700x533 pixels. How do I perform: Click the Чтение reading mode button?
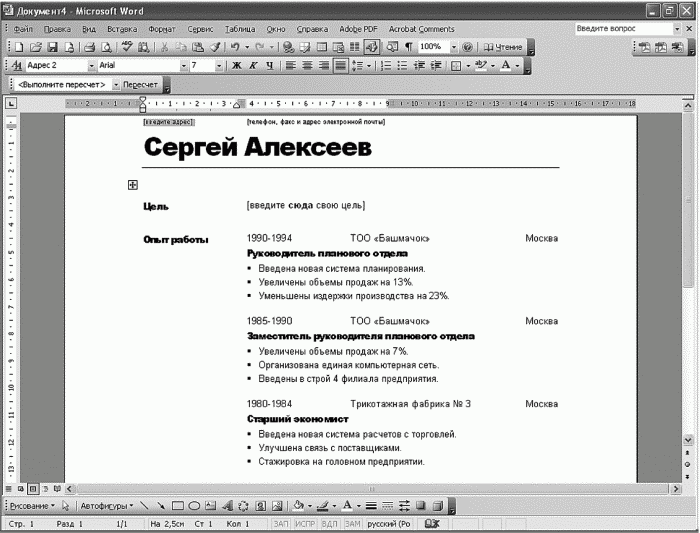(503, 47)
